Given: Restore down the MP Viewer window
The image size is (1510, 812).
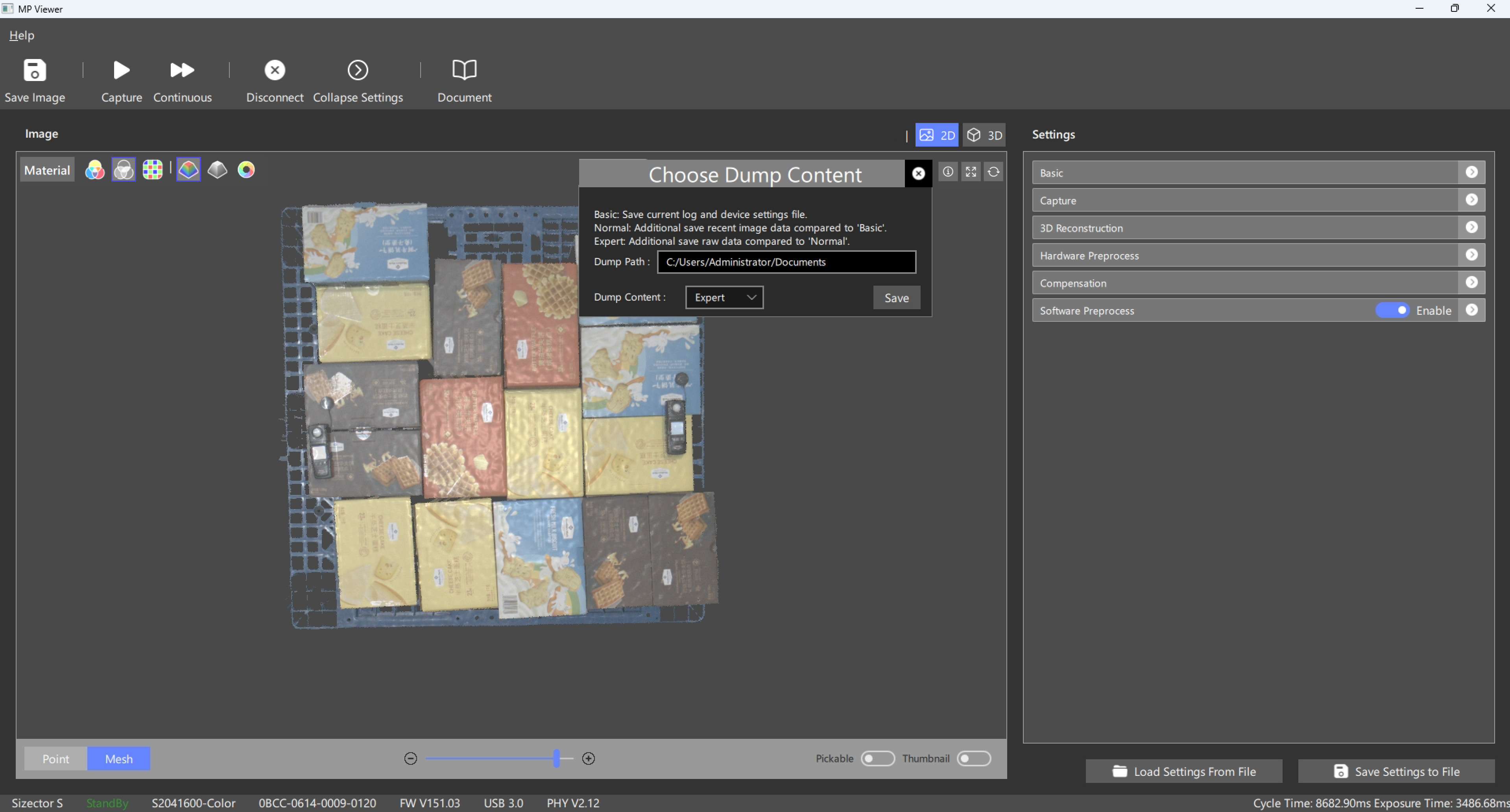Looking at the screenshot, I should pos(1455,8).
